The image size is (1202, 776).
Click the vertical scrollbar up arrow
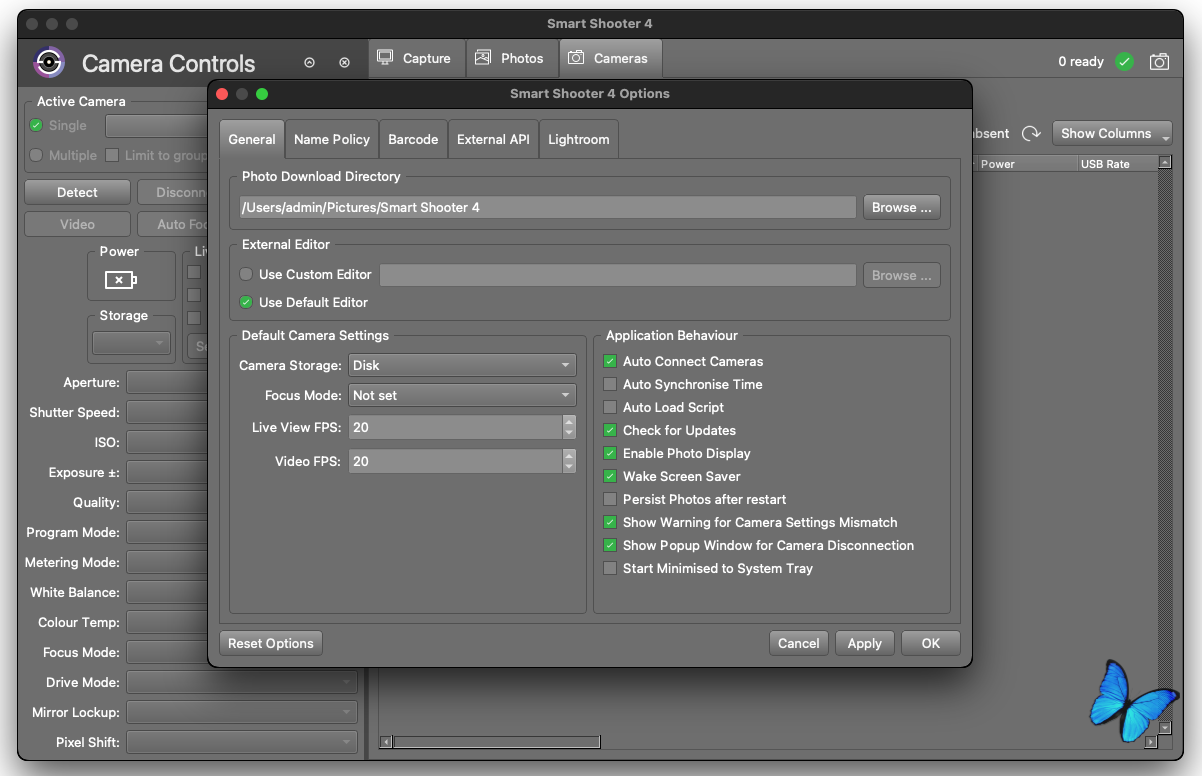point(1165,162)
